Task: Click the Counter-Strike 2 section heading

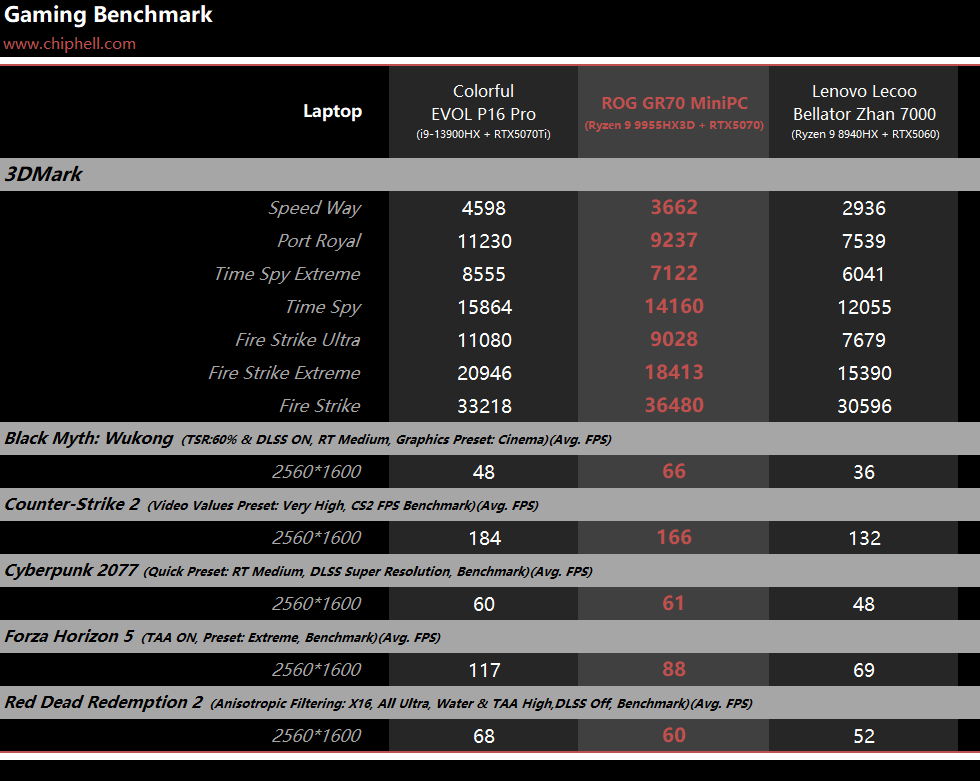Action: tap(72, 504)
